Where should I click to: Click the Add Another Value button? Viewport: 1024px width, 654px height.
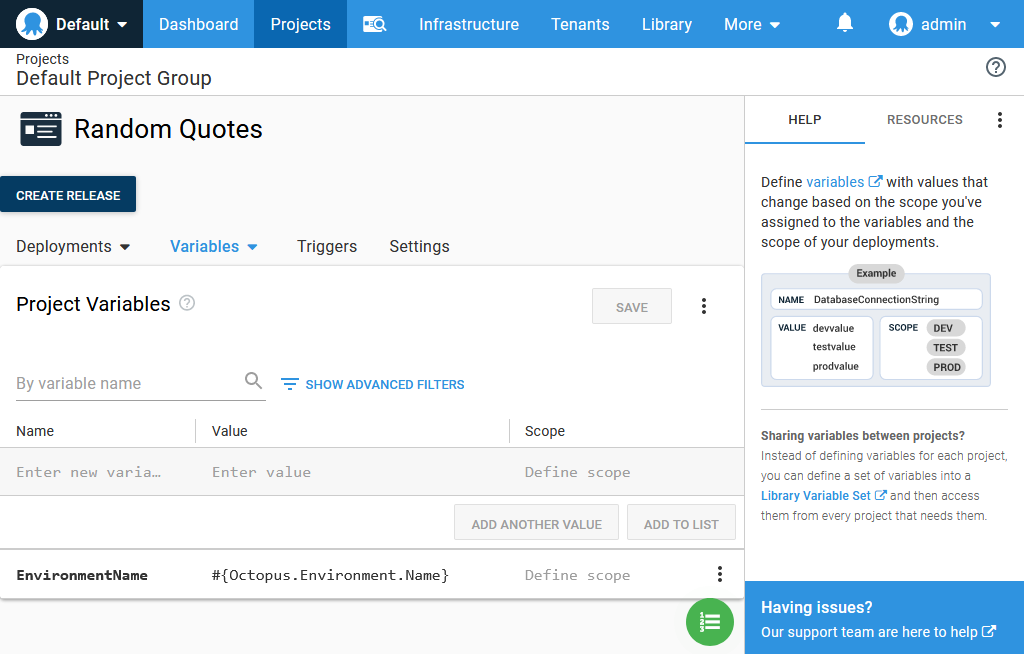pos(536,523)
